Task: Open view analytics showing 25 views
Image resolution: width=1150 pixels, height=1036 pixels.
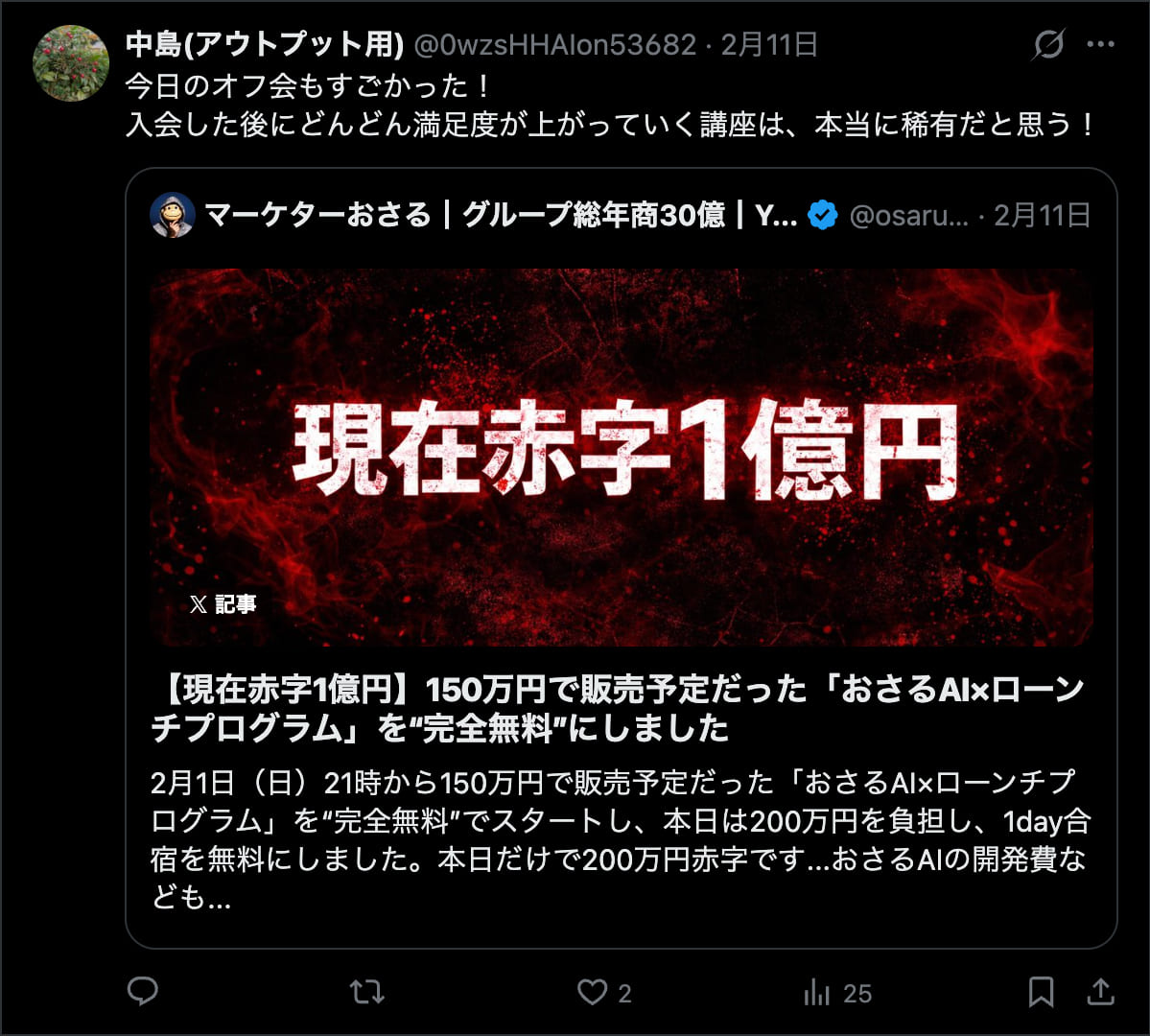Action: tap(837, 993)
